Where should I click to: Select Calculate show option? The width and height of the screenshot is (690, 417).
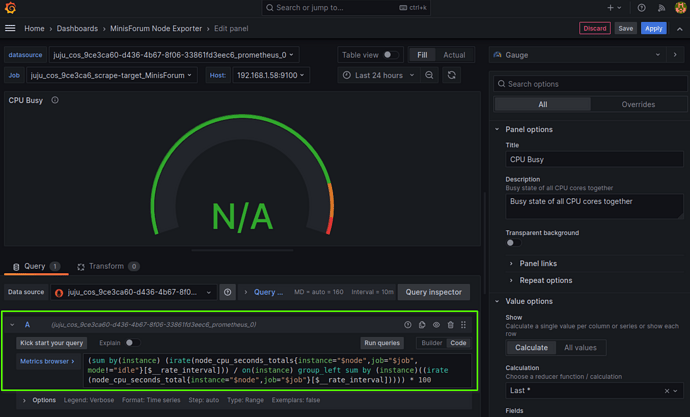tap(531, 348)
